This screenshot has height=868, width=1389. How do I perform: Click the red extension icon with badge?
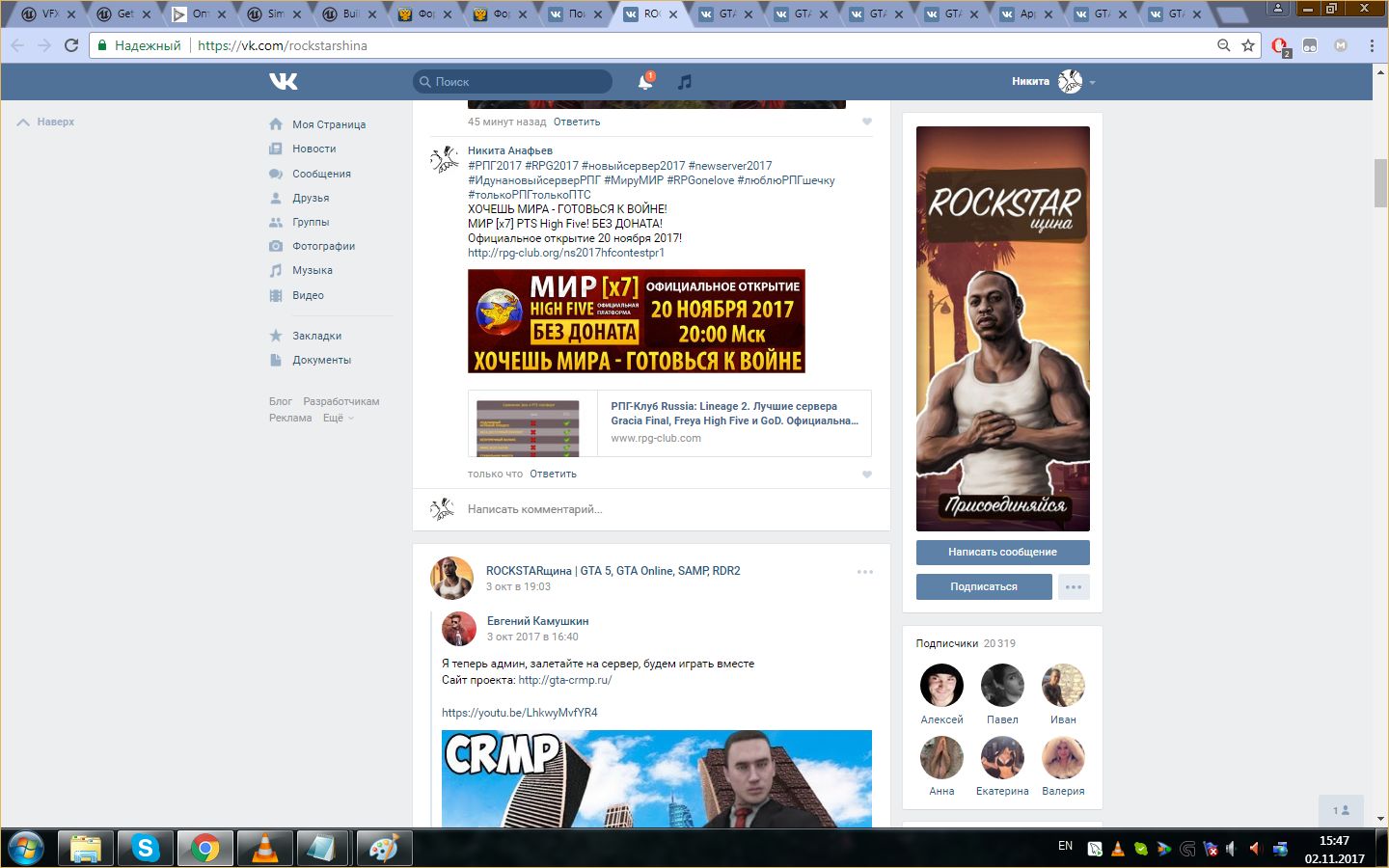(x=1280, y=45)
